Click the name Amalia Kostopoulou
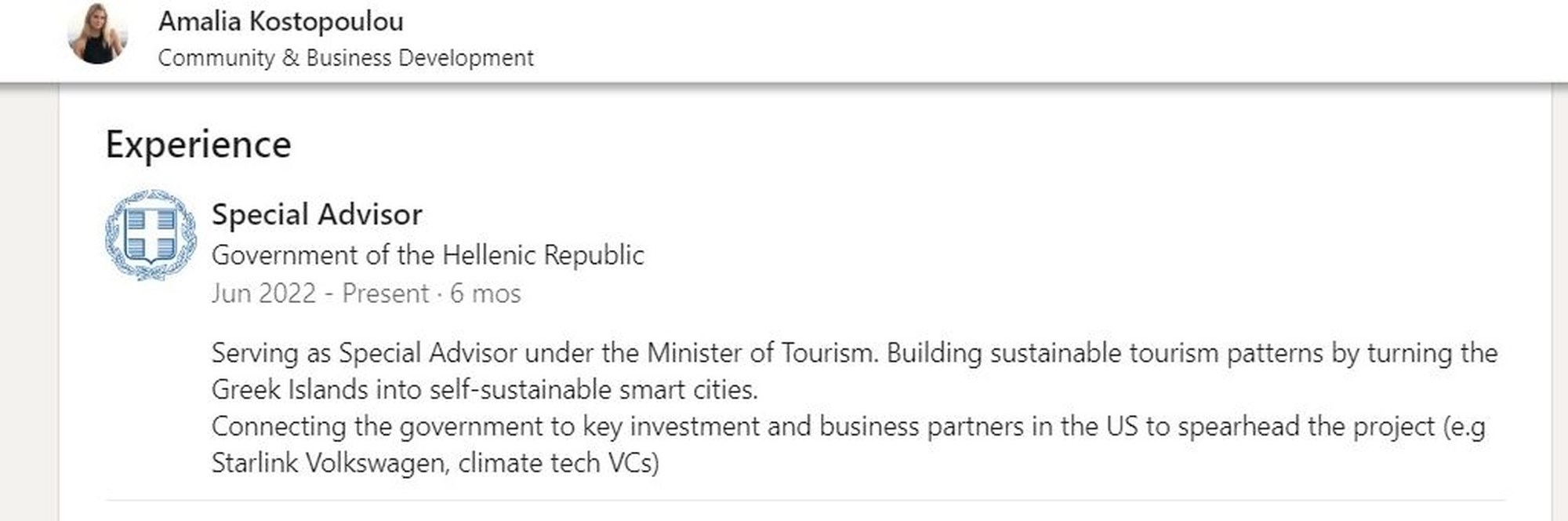This screenshot has height=521, width=1568. click(281, 21)
